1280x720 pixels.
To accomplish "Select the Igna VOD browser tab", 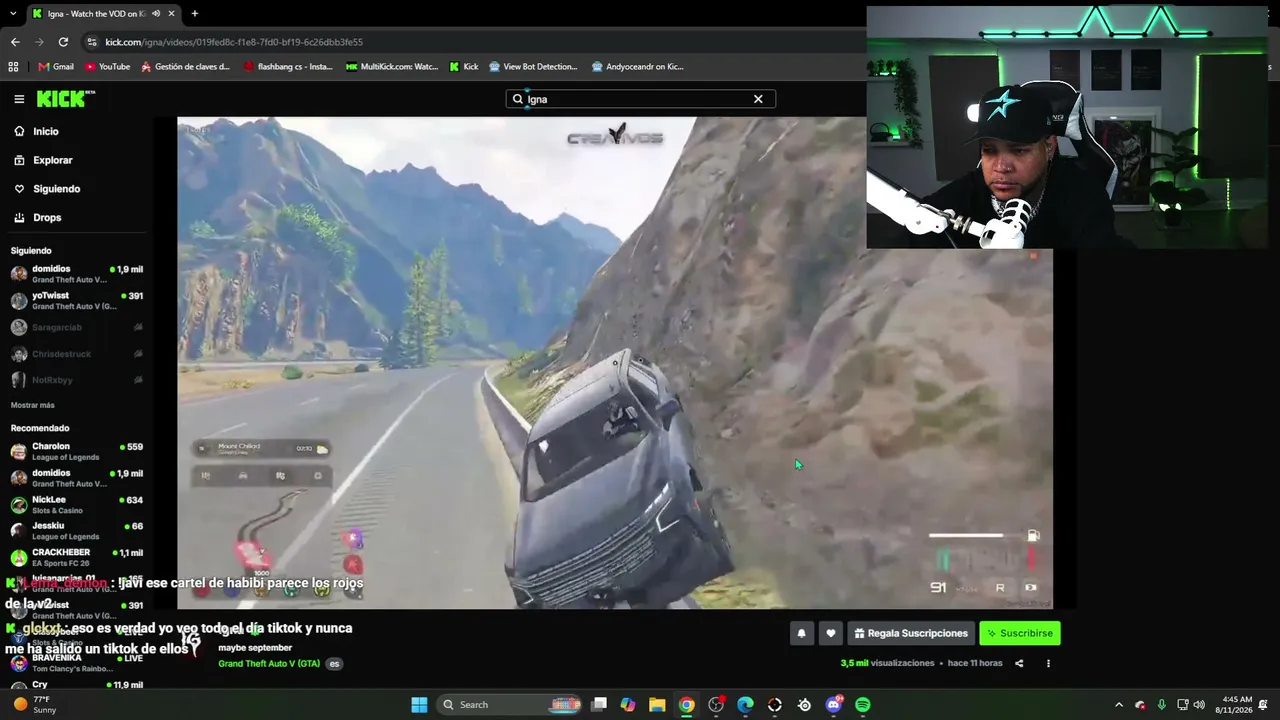I will [x=95, y=14].
